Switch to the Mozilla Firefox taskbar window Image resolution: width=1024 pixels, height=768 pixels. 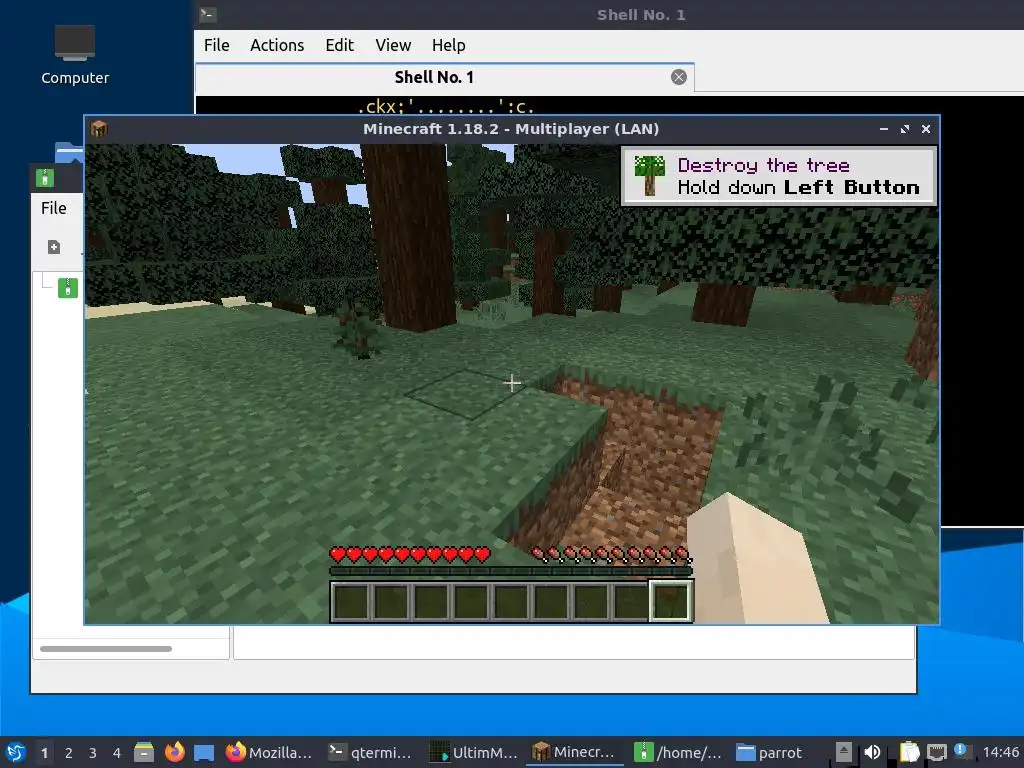pyautogui.click(x=269, y=752)
